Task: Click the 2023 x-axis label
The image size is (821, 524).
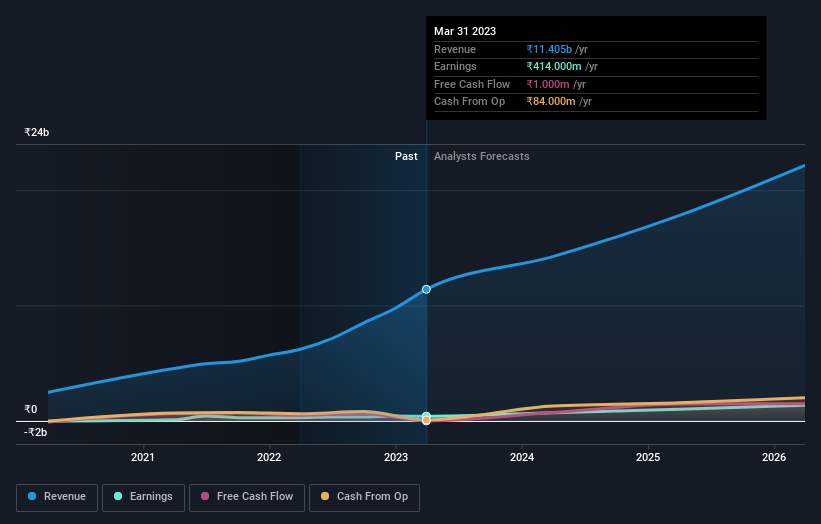Action: tap(396, 458)
